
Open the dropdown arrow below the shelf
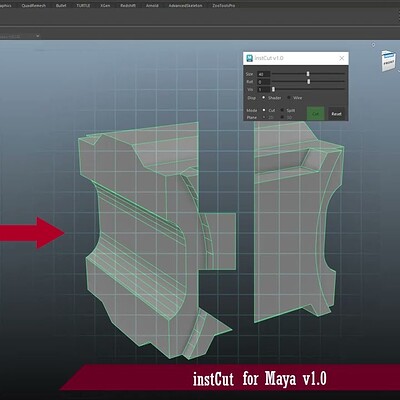coord(38,36)
